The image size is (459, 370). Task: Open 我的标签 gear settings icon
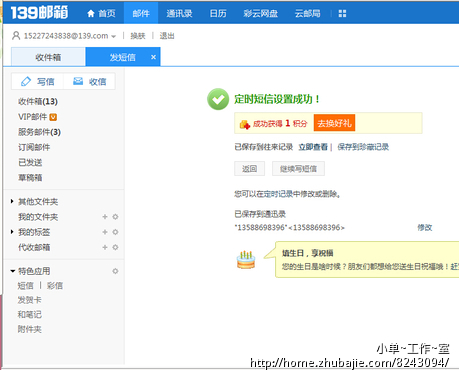[x=115, y=232]
